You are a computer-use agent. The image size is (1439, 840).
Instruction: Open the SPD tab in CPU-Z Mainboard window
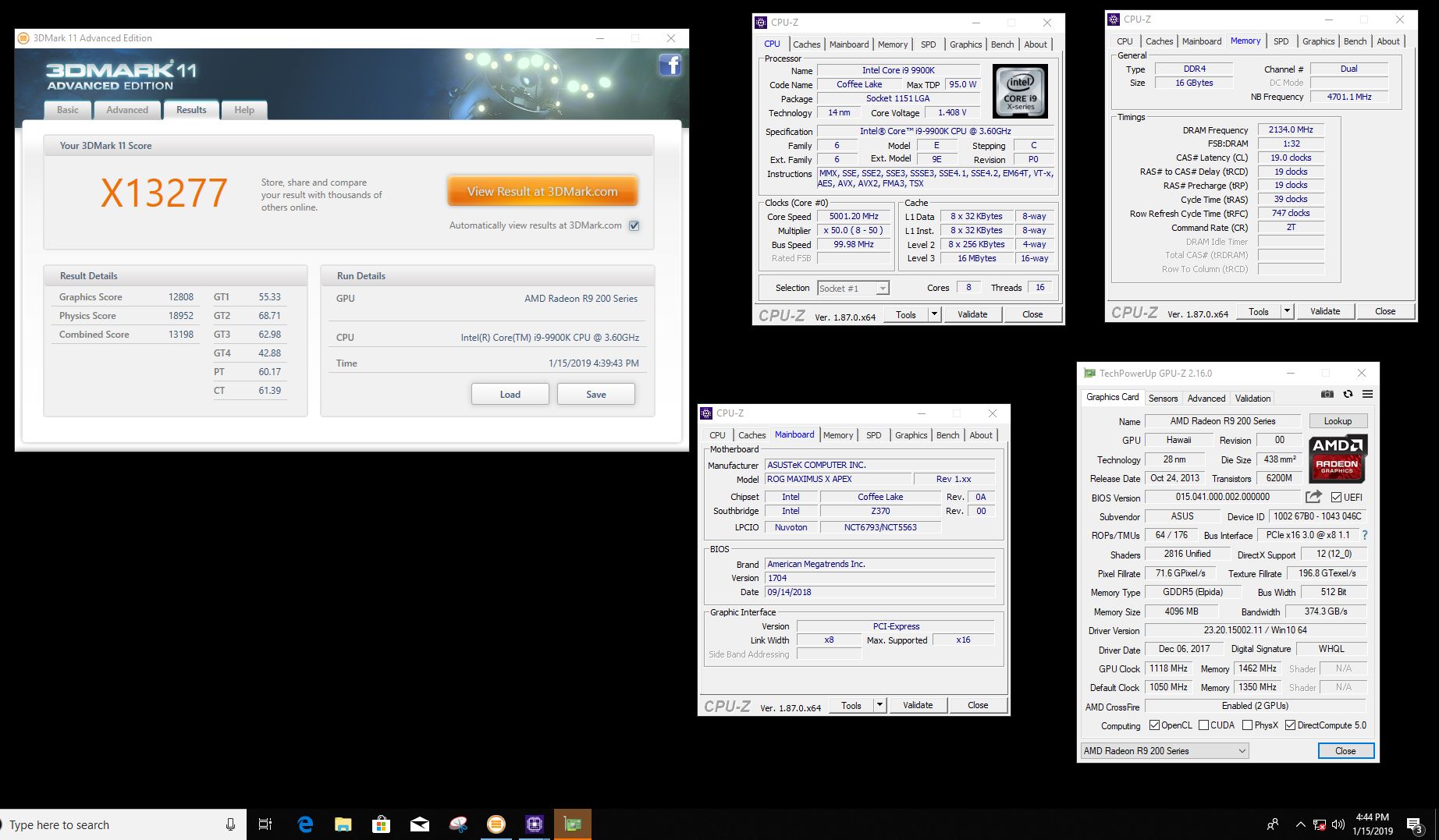pos(873,435)
